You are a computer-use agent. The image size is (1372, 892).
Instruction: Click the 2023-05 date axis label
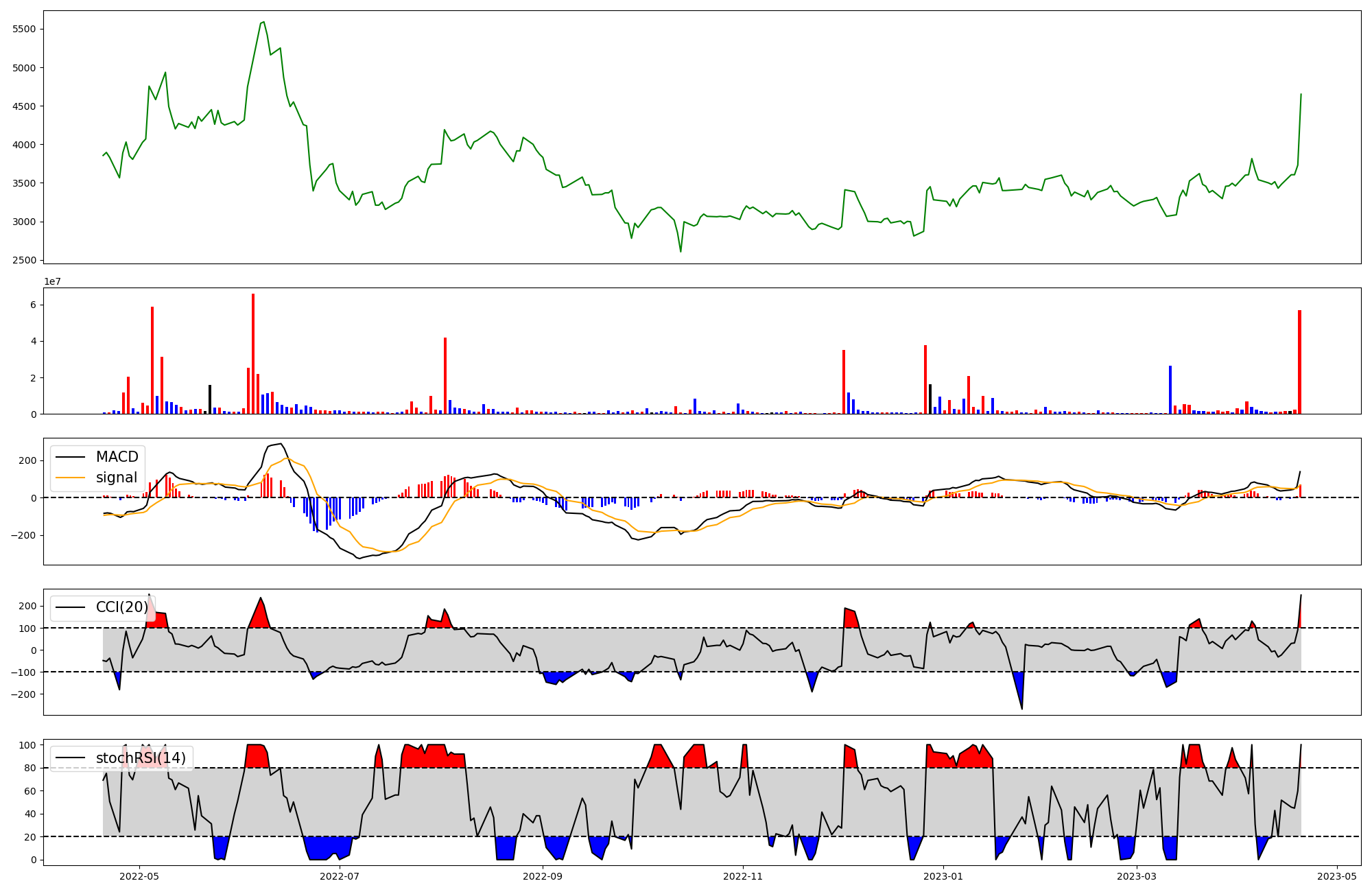tap(1337, 876)
